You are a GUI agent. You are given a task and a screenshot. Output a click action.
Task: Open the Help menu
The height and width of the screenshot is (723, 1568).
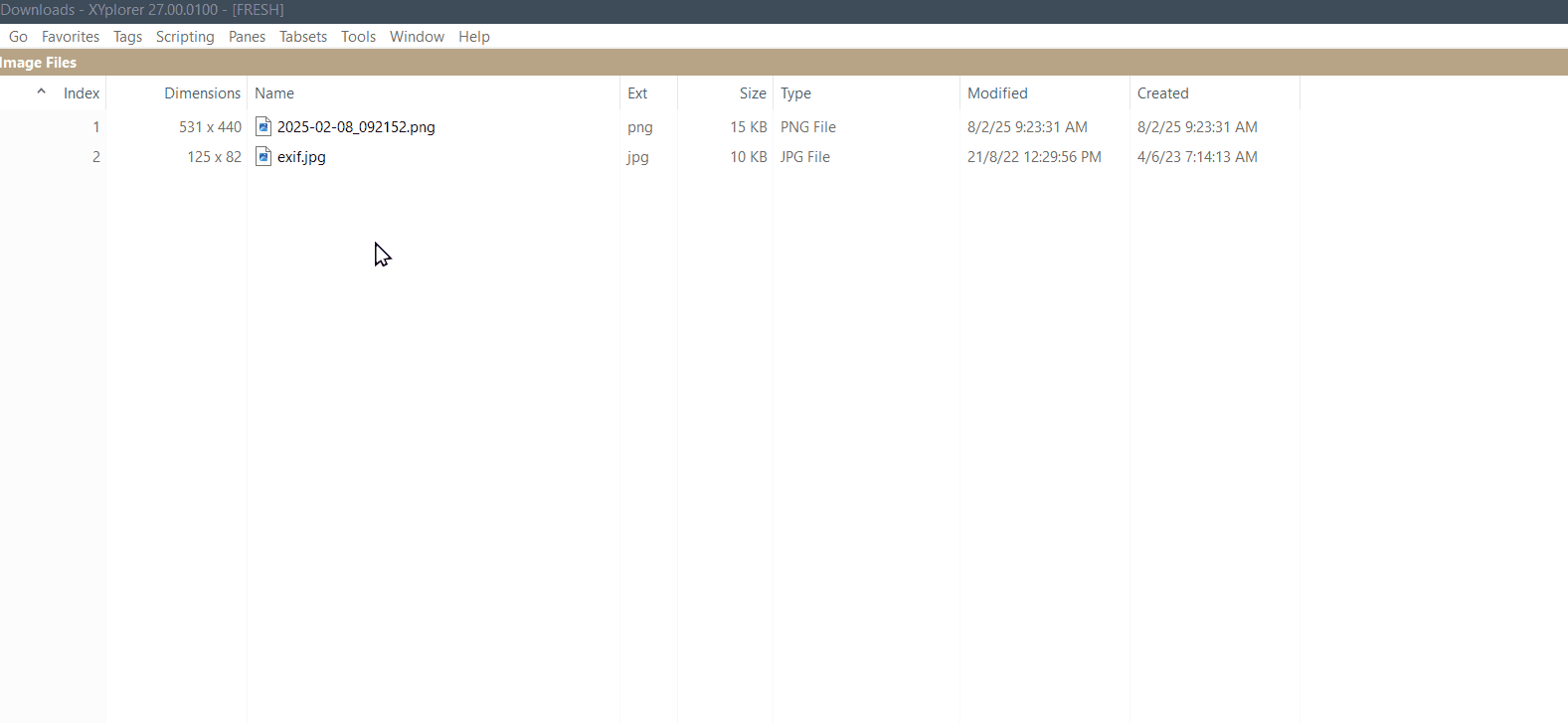click(474, 37)
